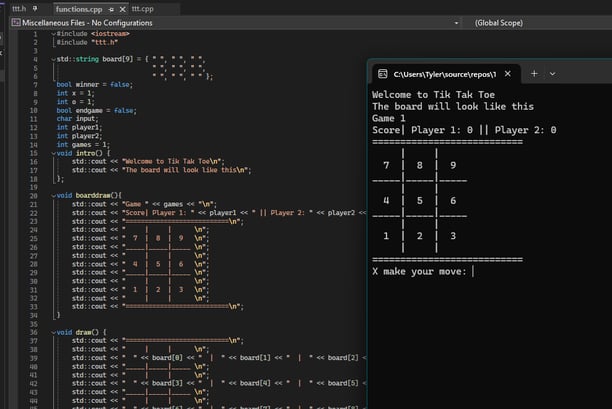The width and height of the screenshot is (612, 409).
Task: Collapse the void intro() function
Action: [x=53, y=153]
